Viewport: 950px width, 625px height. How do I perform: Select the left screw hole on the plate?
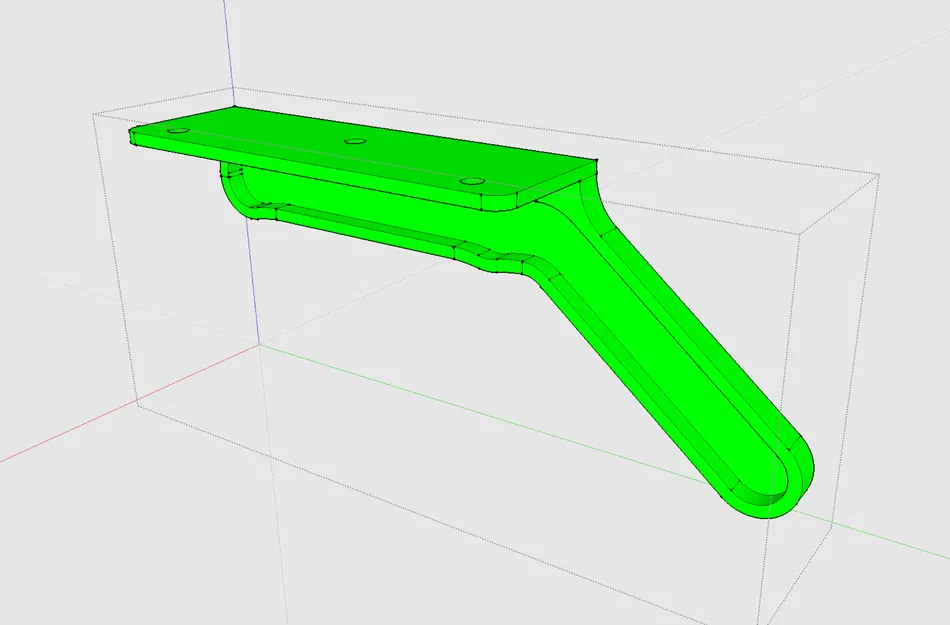point(178,130)
